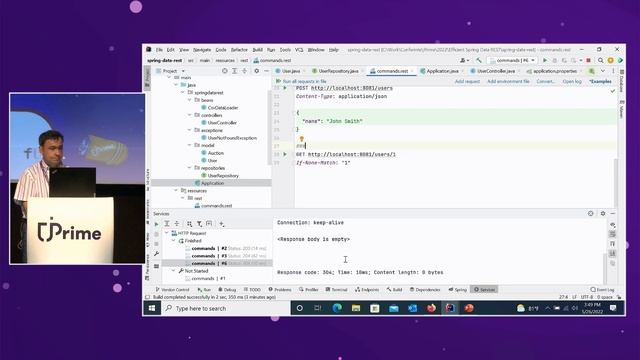Run the POST users request gutter arrow
The height and width of the screenshot is (360, 640).
[285, 88]
